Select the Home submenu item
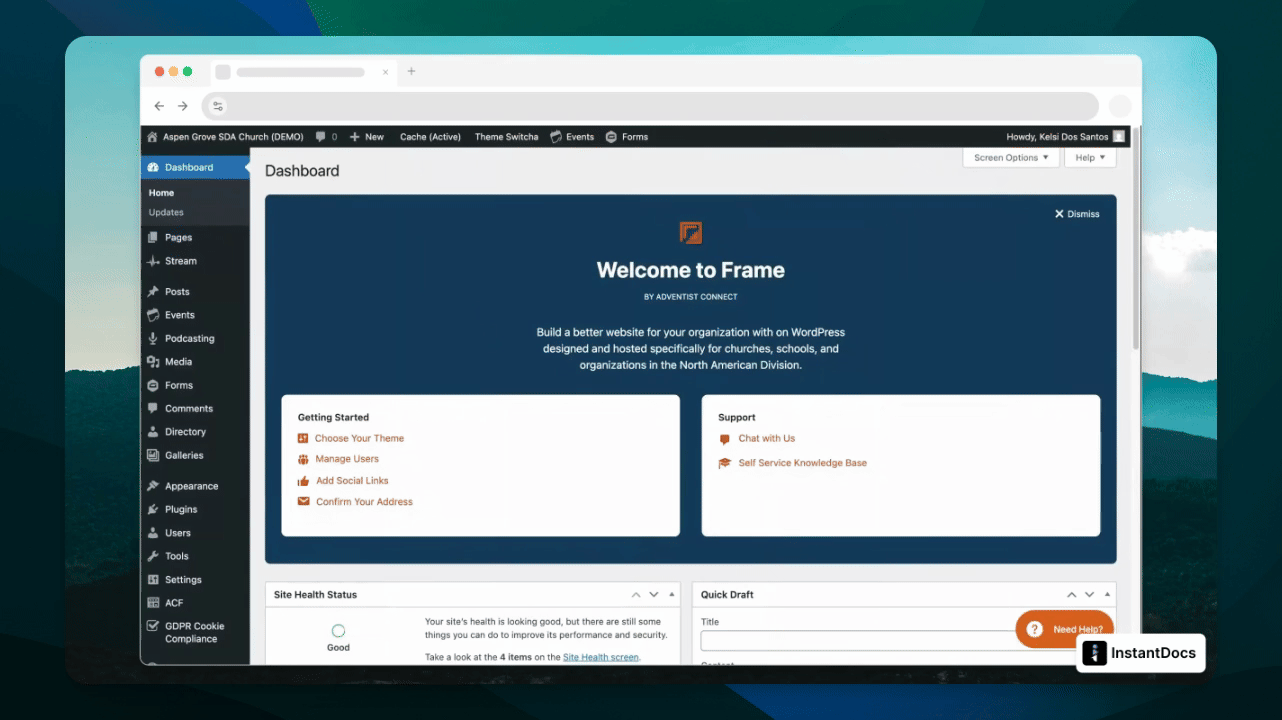 coord(162,193)
